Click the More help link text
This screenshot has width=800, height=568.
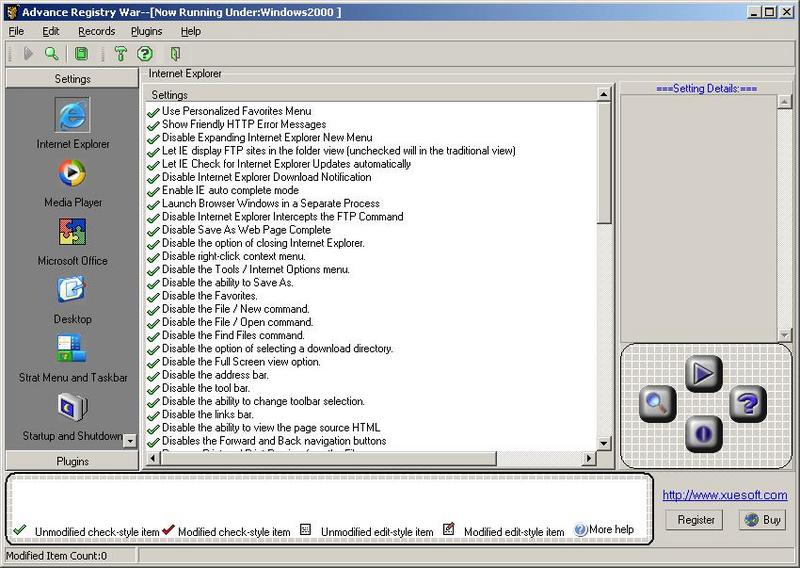coord(611,530)
